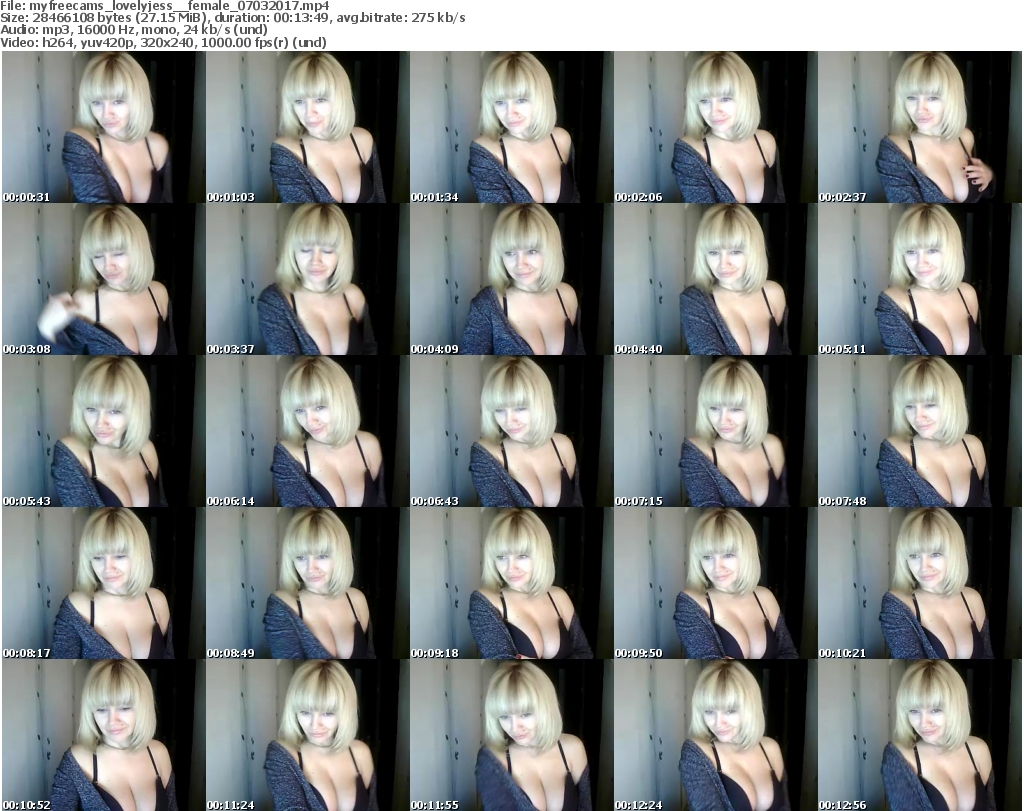
Task: Open the frame stamped 00:07:48
Action: coord(920,432)
